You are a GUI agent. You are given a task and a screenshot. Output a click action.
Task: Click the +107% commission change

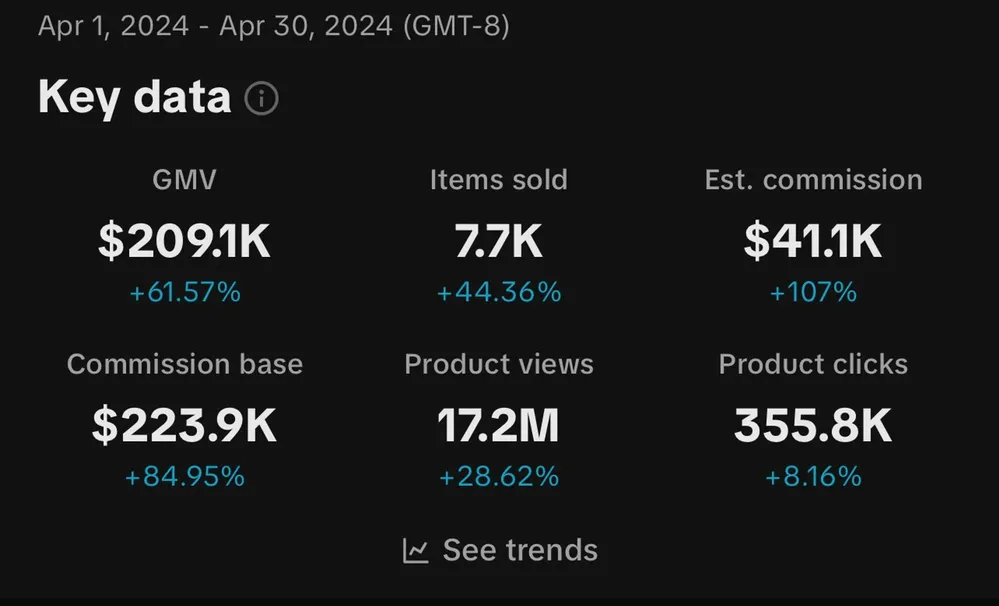tap(813, 292)
